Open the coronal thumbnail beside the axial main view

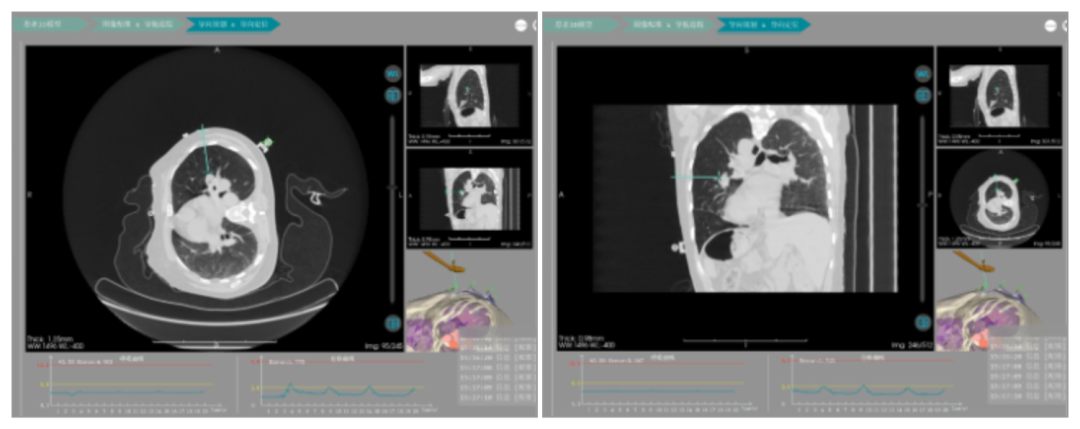coord(469,198)
